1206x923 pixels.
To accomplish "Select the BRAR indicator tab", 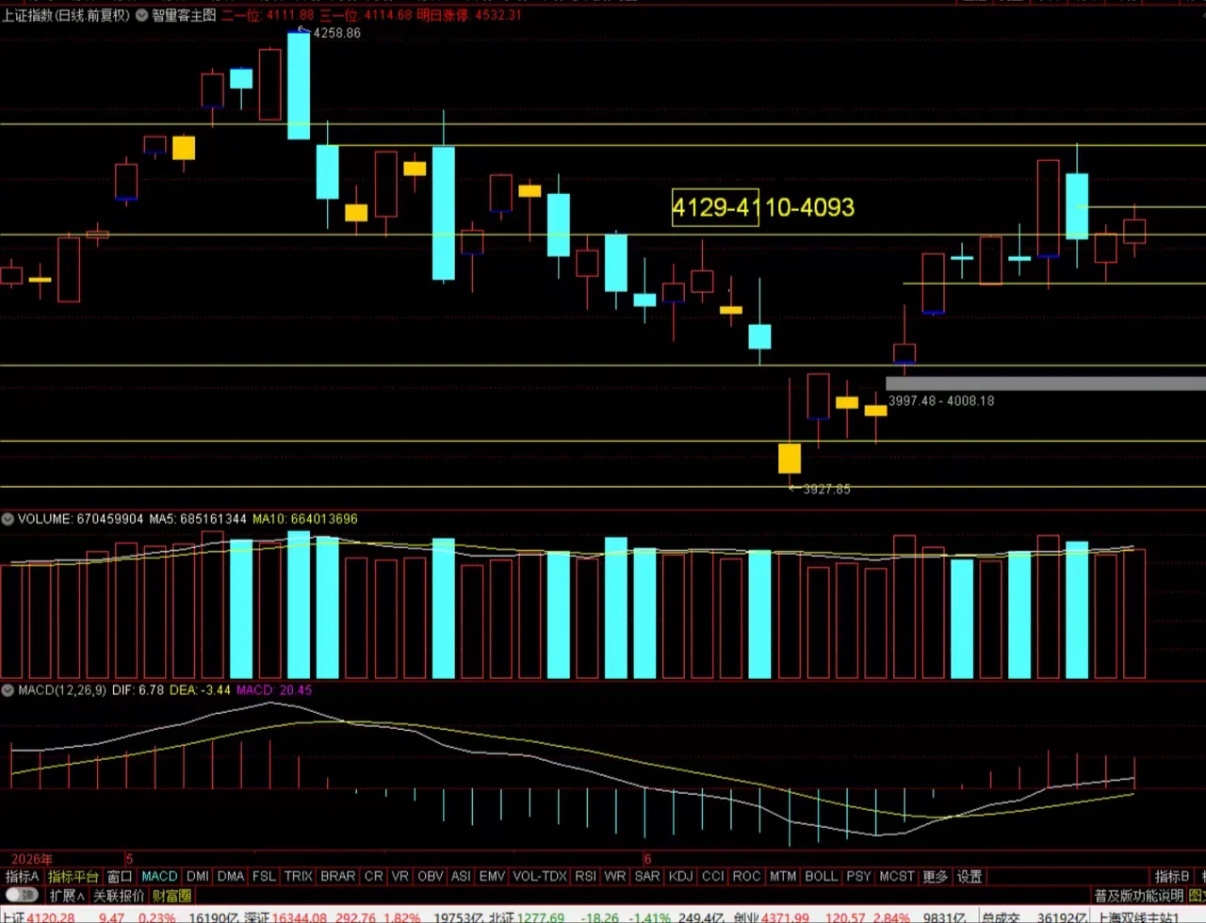I will pyautogui.click(x=338, y=876).
